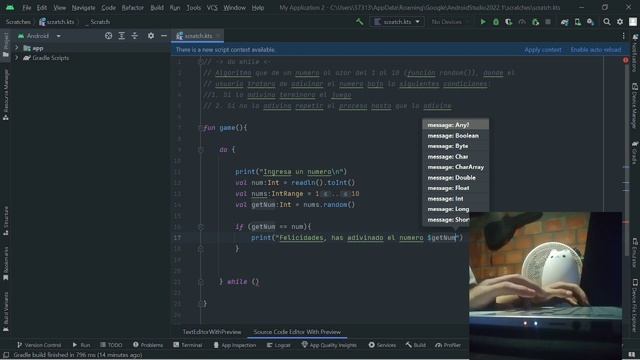
Task: Click the Stop square button
Action: click(x=548, y=22)
